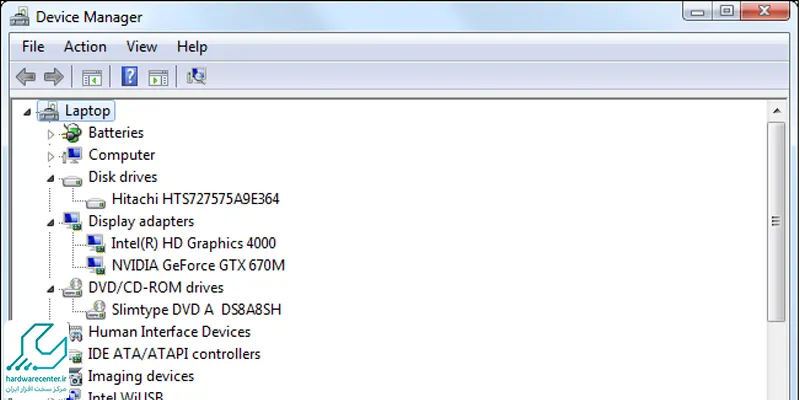Image resolution: width=800 pixels, height=400 pixels.
Task: Click the vertical scrollbar thumb
Action: point(776,221)
